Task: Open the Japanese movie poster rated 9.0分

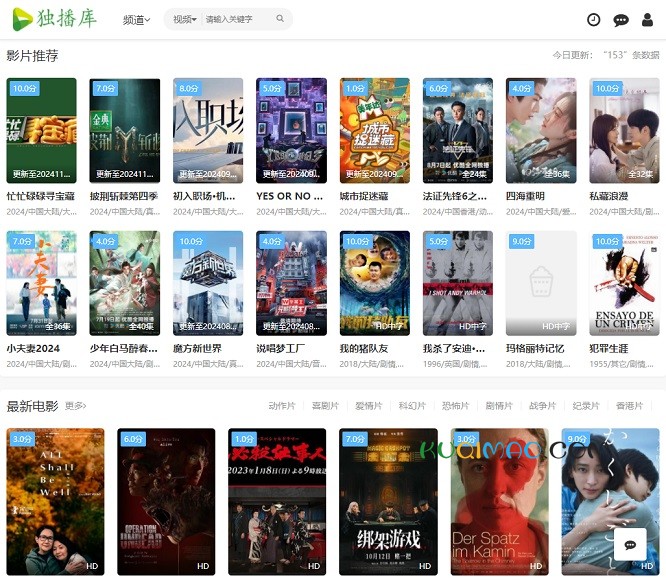Action: pos(610,501)
